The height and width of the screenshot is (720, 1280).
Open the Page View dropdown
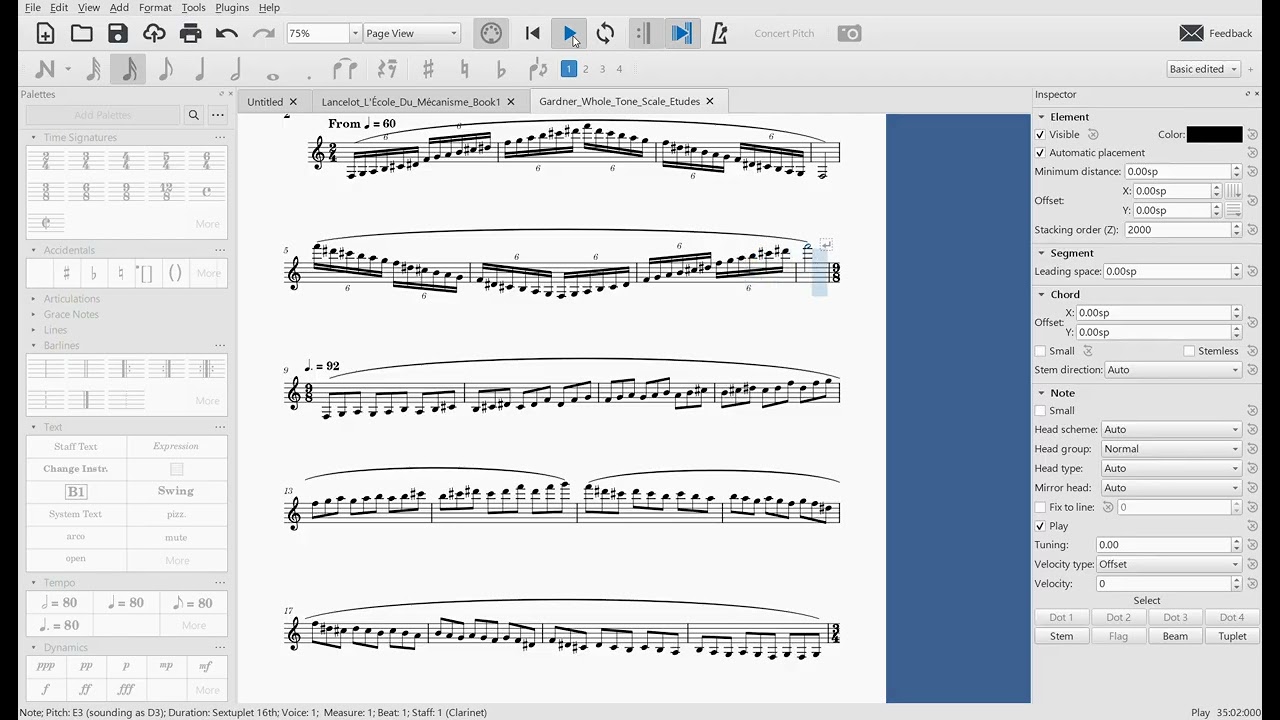click(411, 33)
